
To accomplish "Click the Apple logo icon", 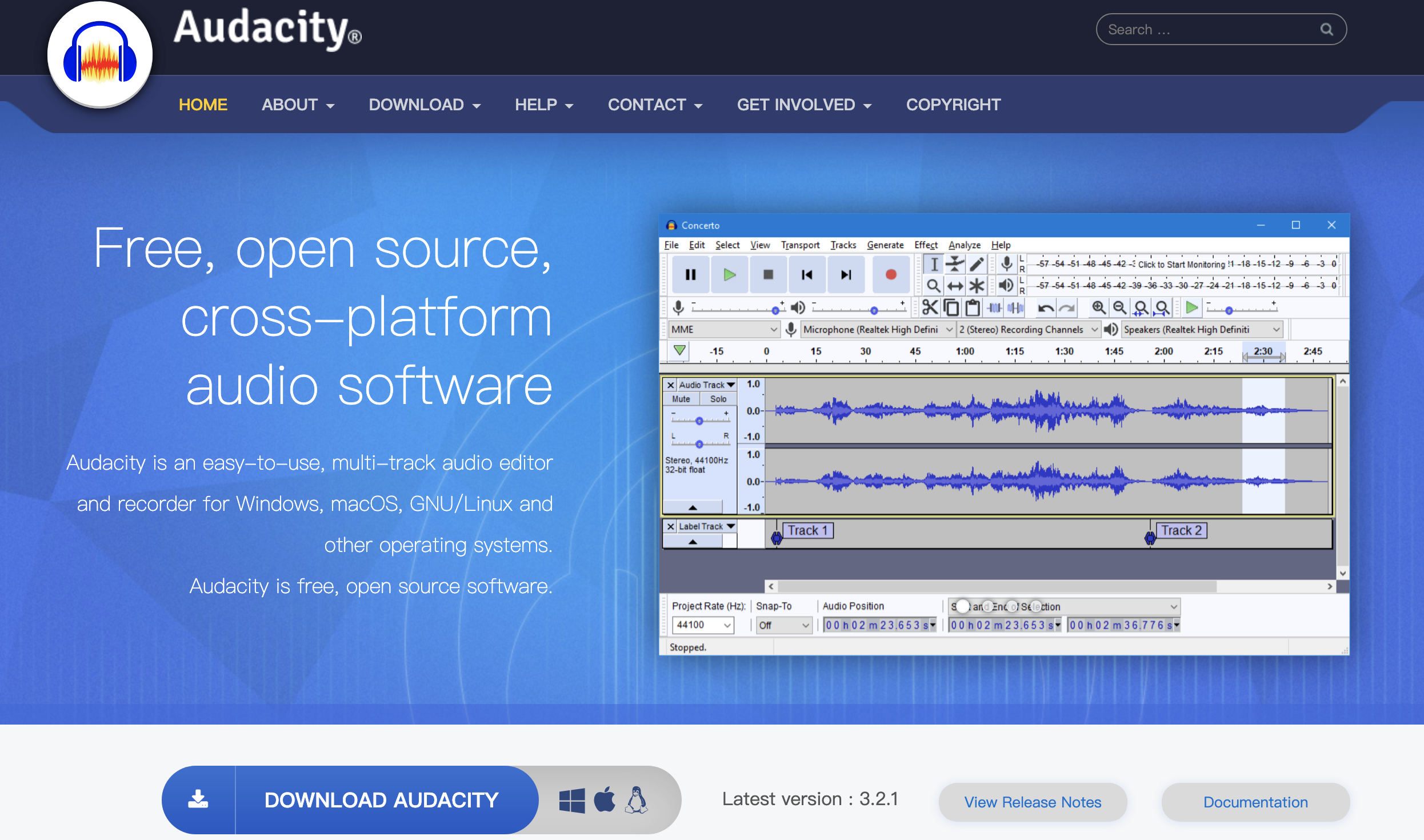I will pos(605,799).
